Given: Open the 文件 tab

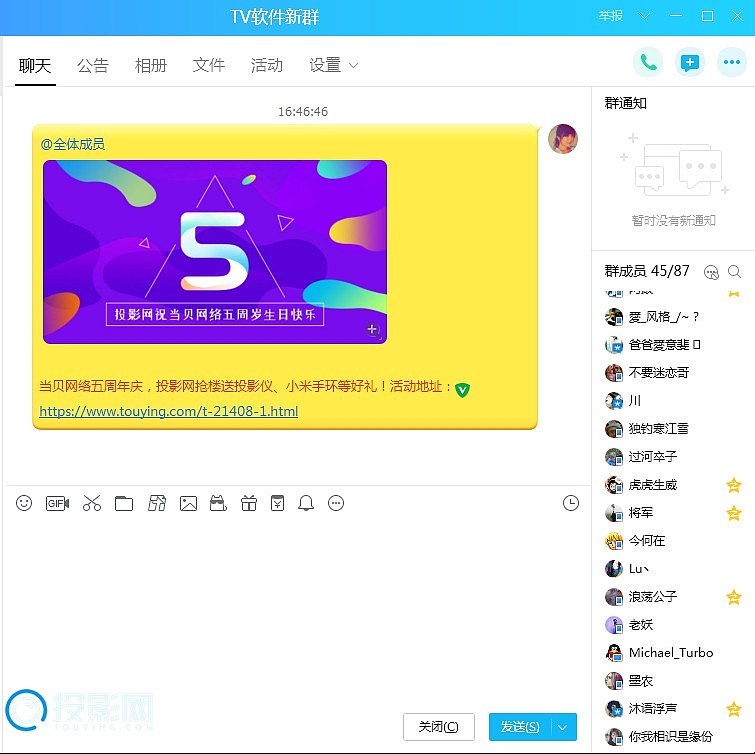Looking at the screenshot, I should [x=208, y=65].
